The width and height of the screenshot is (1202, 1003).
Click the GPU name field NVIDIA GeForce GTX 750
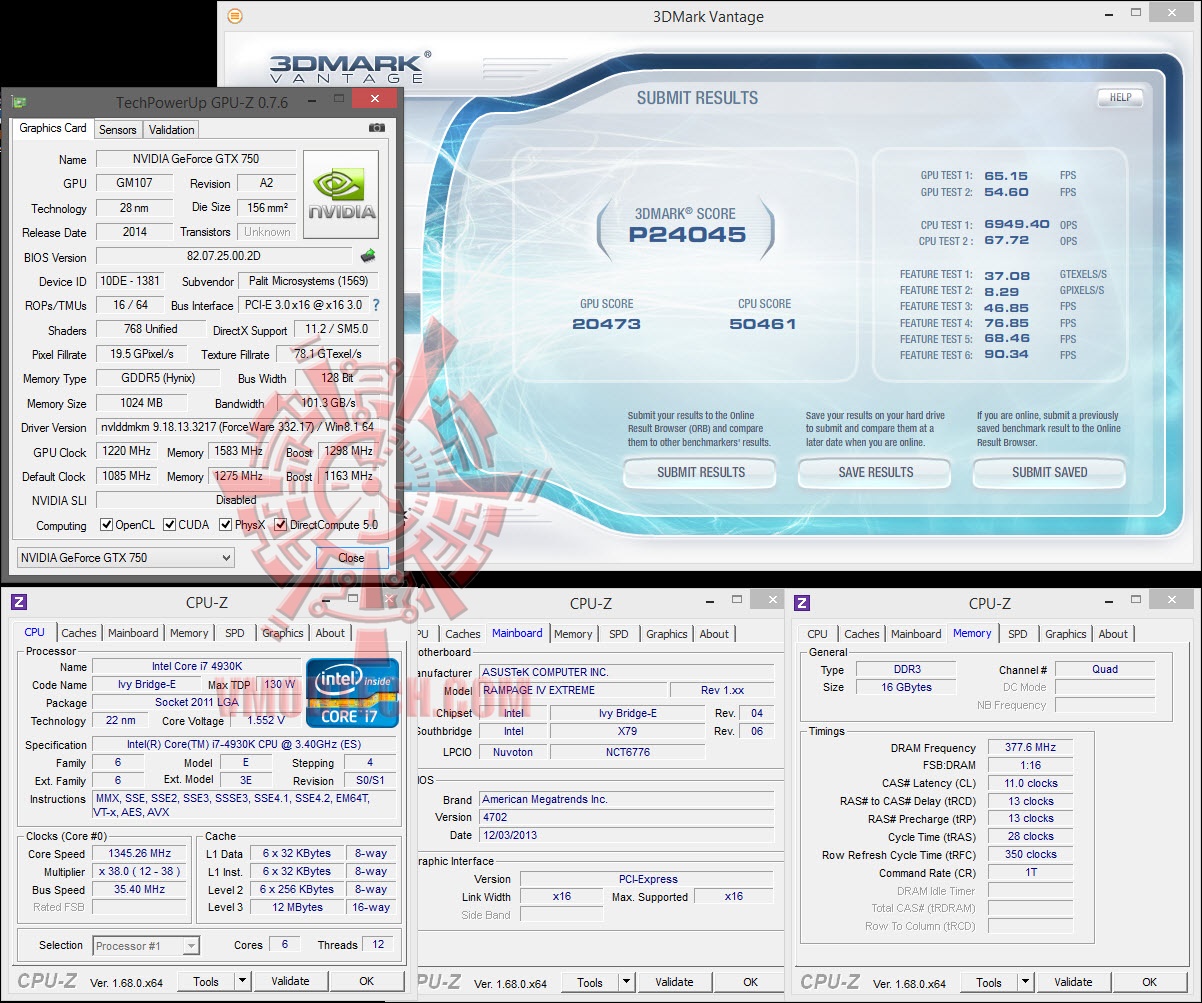pyautogui.click(x=195, y=159)
